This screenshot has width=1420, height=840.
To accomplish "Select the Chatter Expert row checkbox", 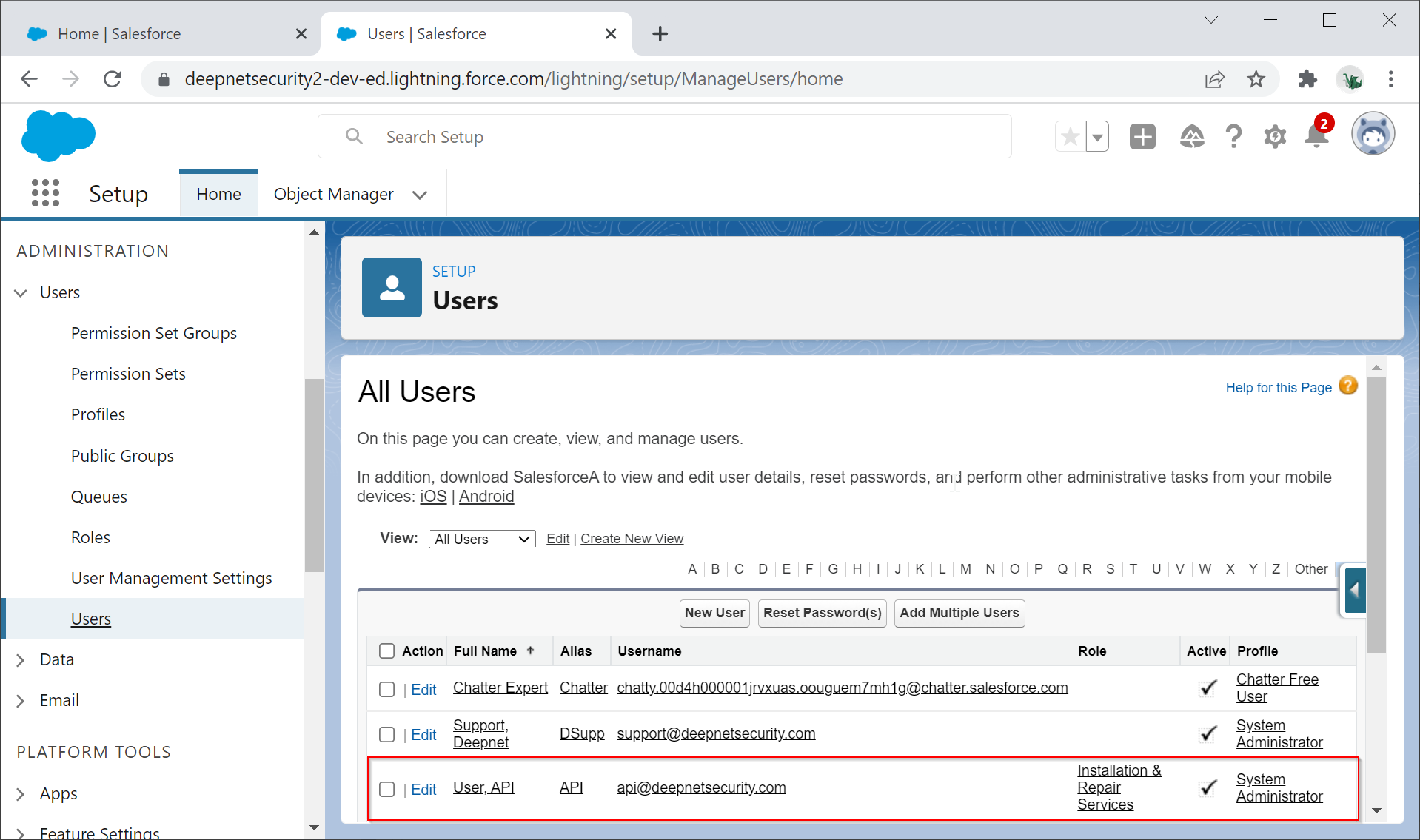I will pyautogui.click(x=386, y=690).
